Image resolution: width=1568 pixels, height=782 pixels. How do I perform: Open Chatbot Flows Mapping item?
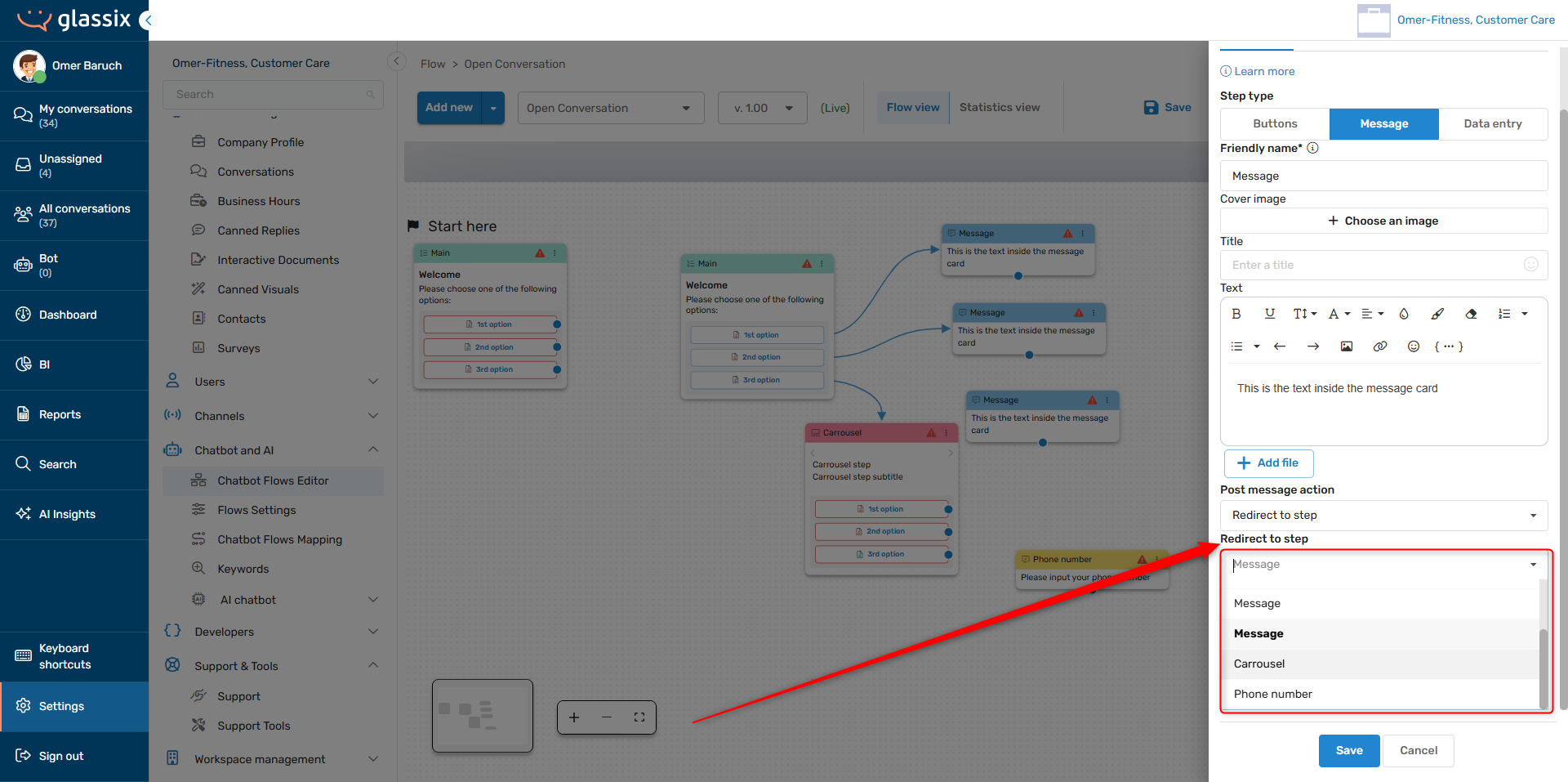(x=273, y=539)
